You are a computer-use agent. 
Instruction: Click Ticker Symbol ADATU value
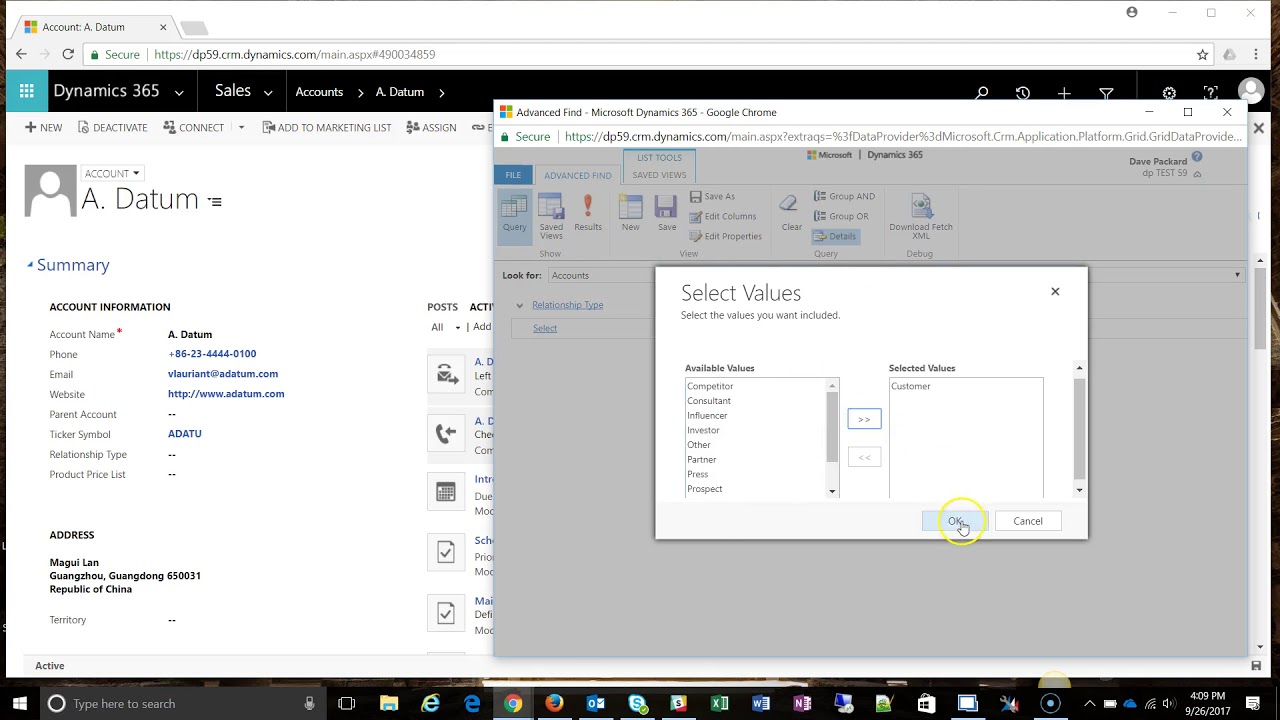point(185,434)
